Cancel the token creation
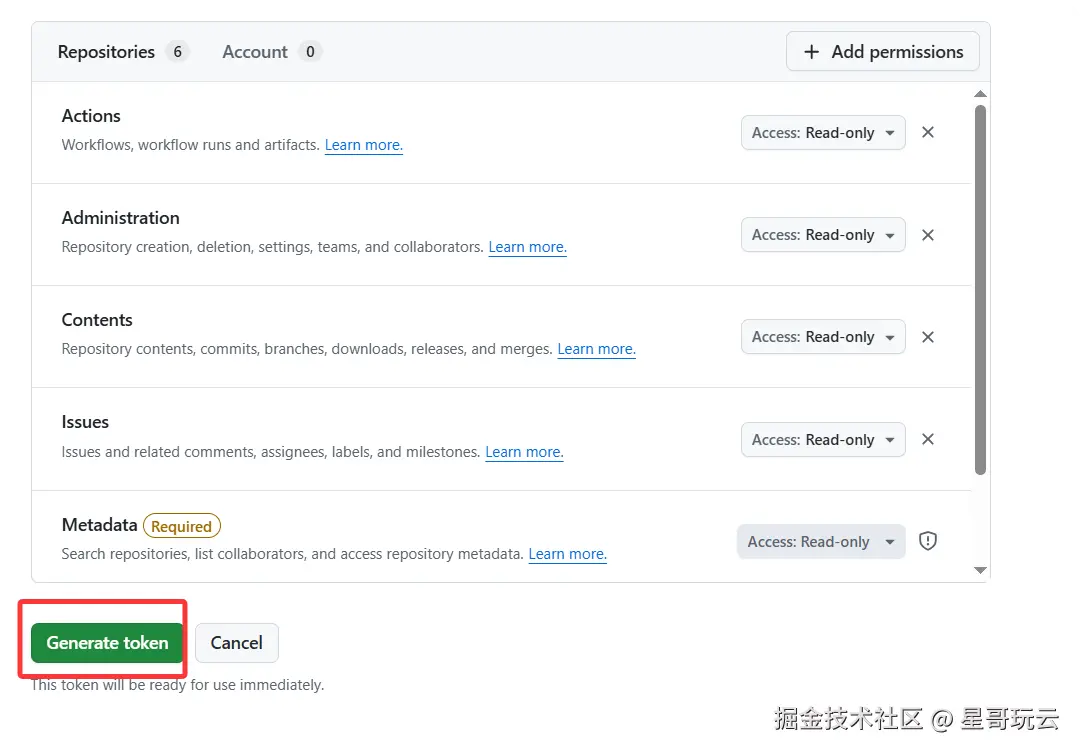The image size is (1081, 754). pos(236,642)
